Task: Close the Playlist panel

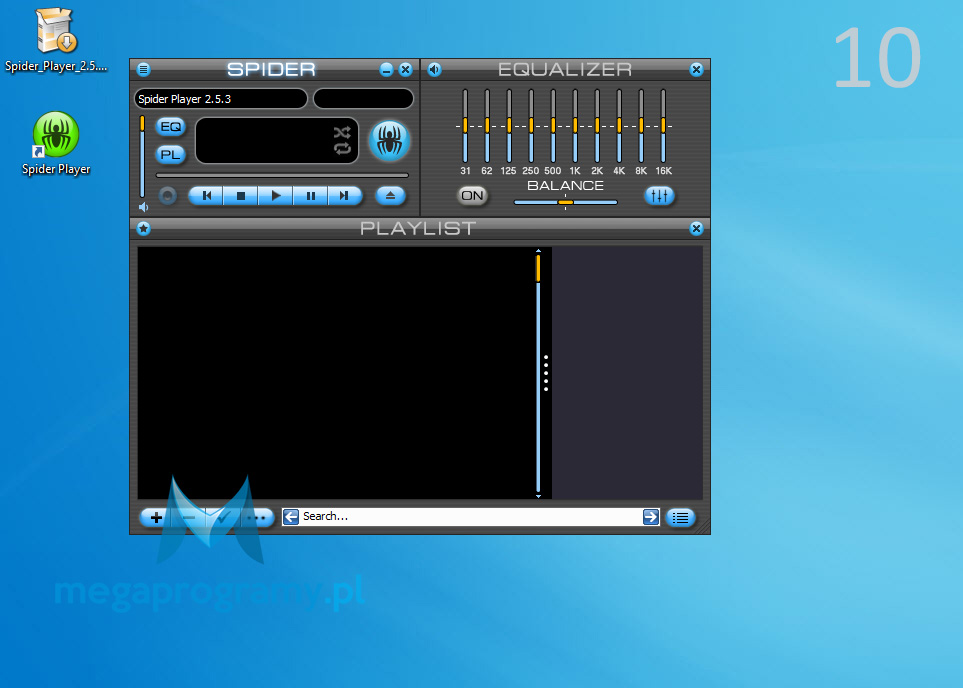Action: 696,229
